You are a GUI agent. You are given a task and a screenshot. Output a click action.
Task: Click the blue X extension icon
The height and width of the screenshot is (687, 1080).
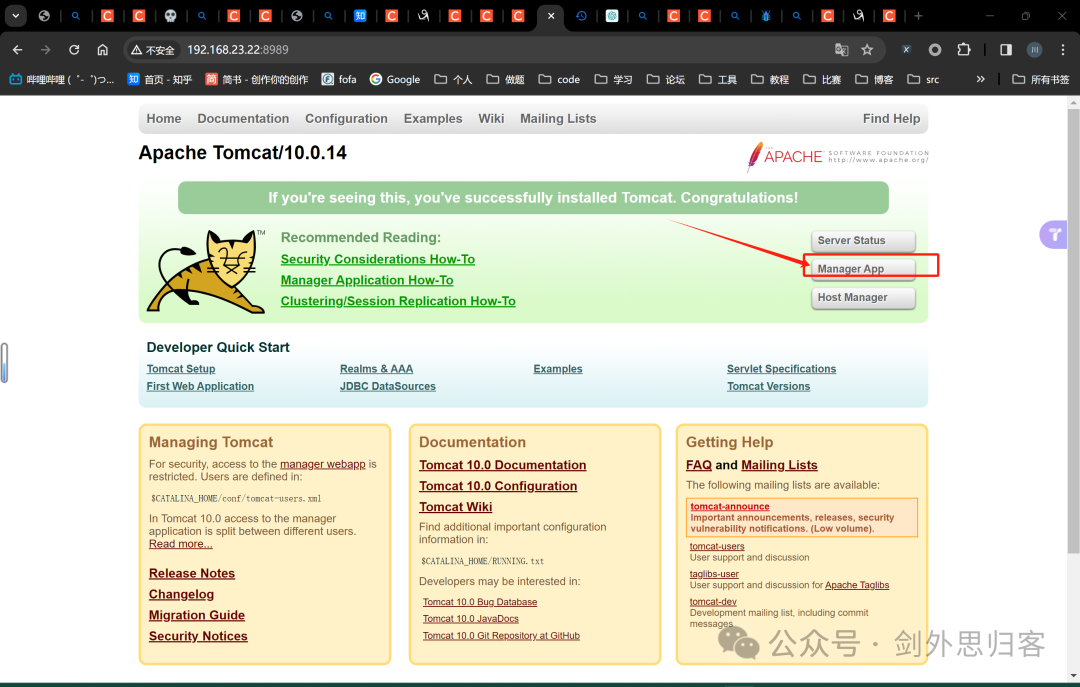[x=906, y=50]
